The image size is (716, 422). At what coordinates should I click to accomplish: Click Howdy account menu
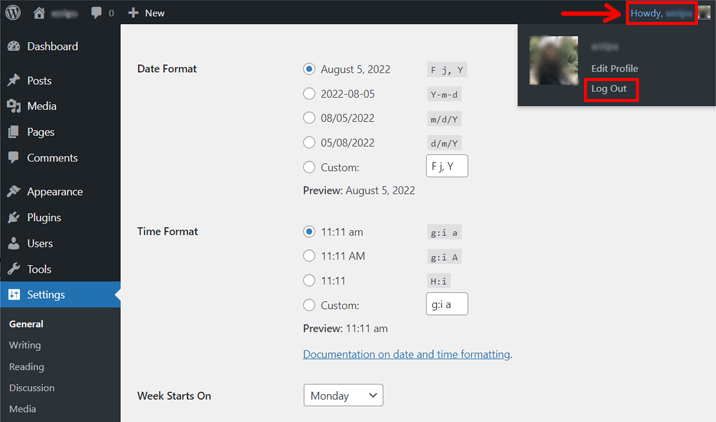click(x=661, y=13)
